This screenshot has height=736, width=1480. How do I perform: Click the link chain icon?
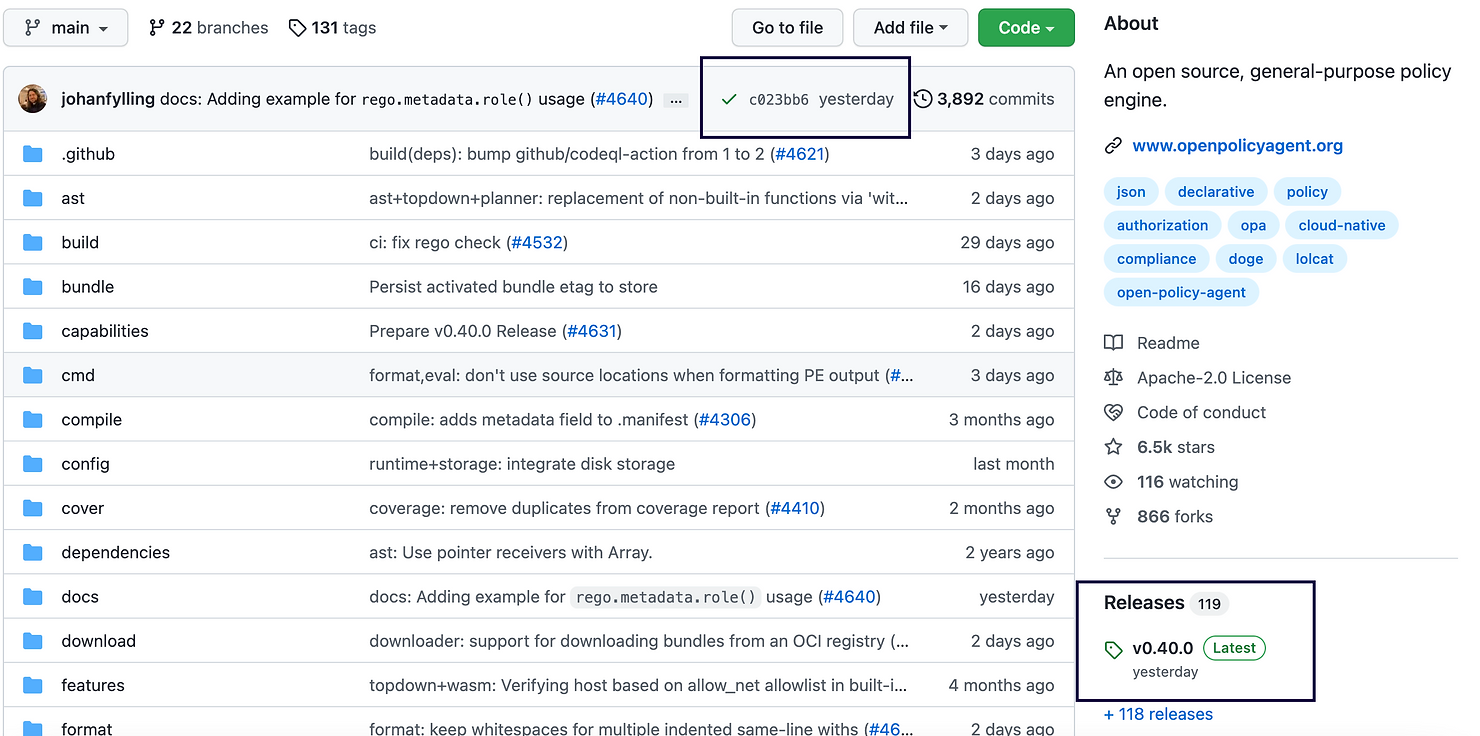point(1113,146)
